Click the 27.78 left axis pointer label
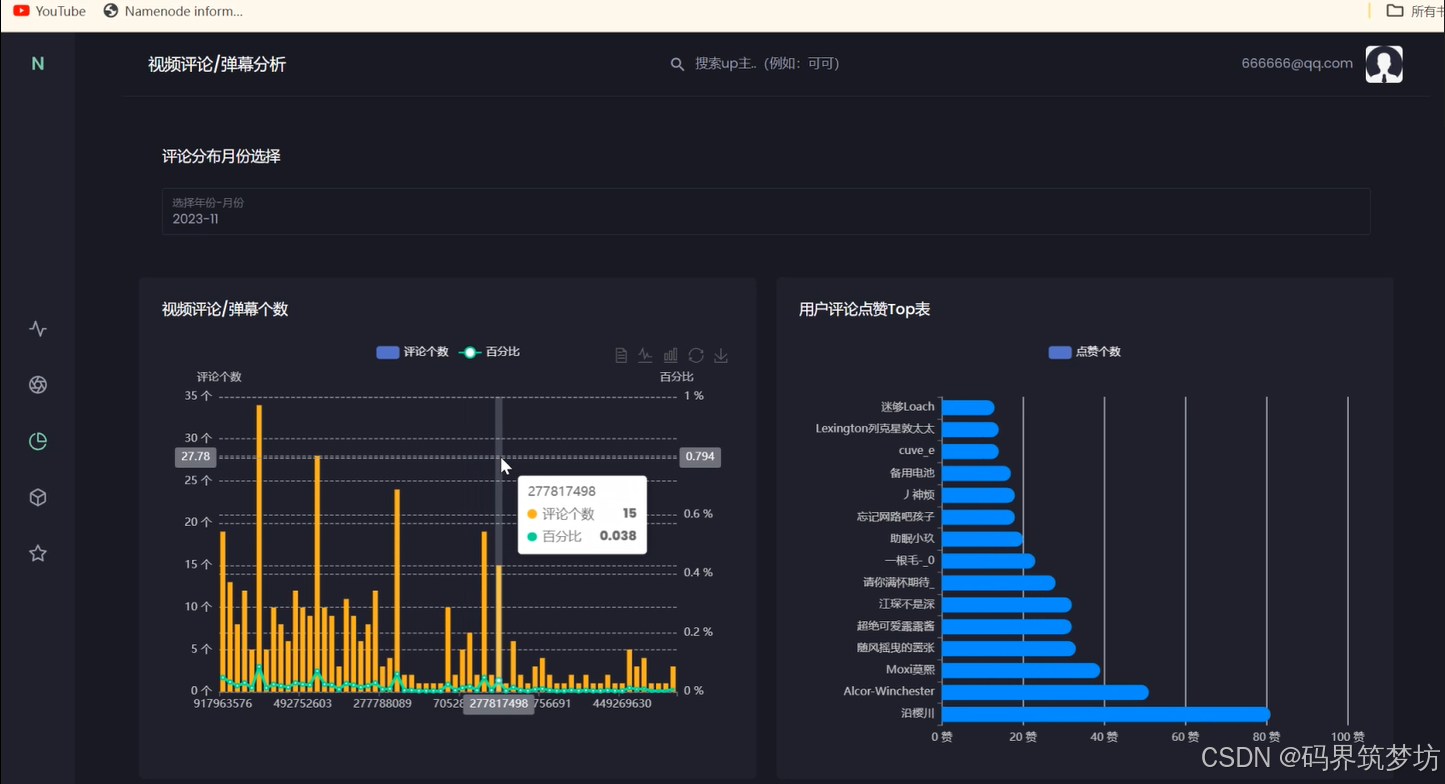Viewport: 1445px width, 784px height. pos(195,457)
